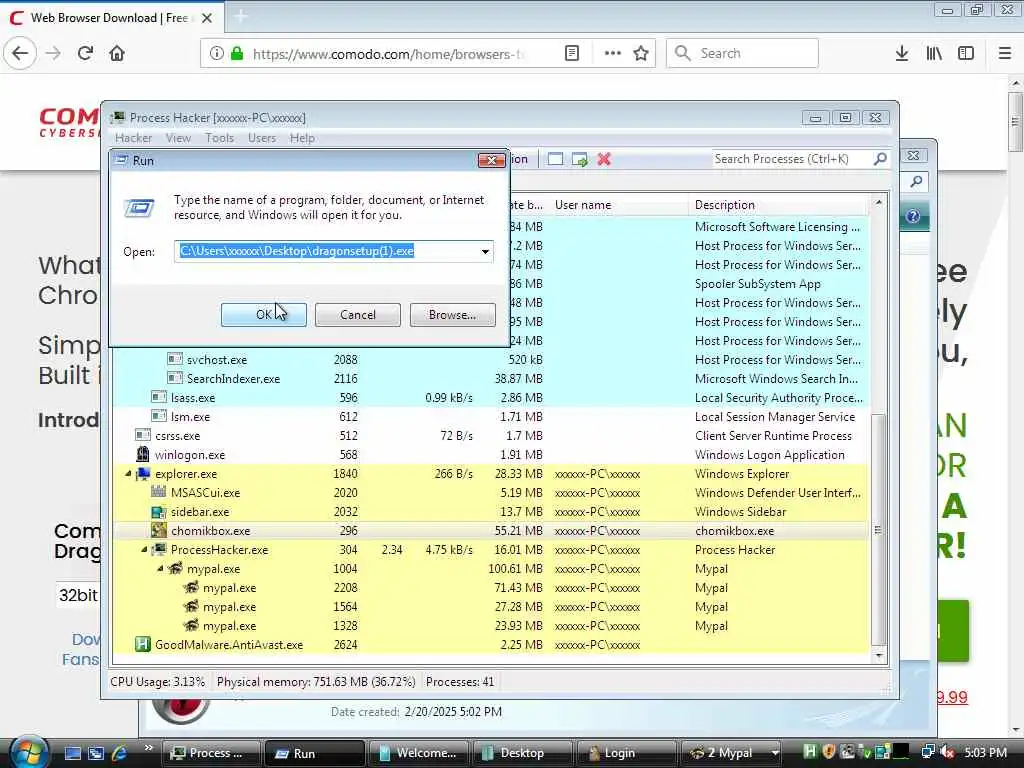This screenshot has height=768, width=1024.
Task: Select mypal.exe with PID 1328
Action: click(x=492, y=626)
